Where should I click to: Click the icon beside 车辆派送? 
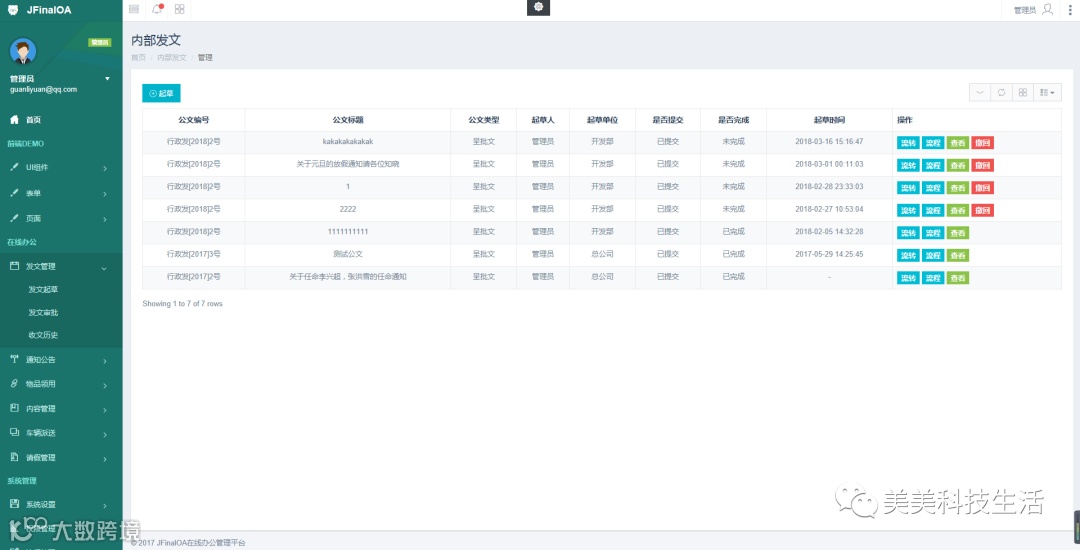pyautogui.click(x=14, y=433)
